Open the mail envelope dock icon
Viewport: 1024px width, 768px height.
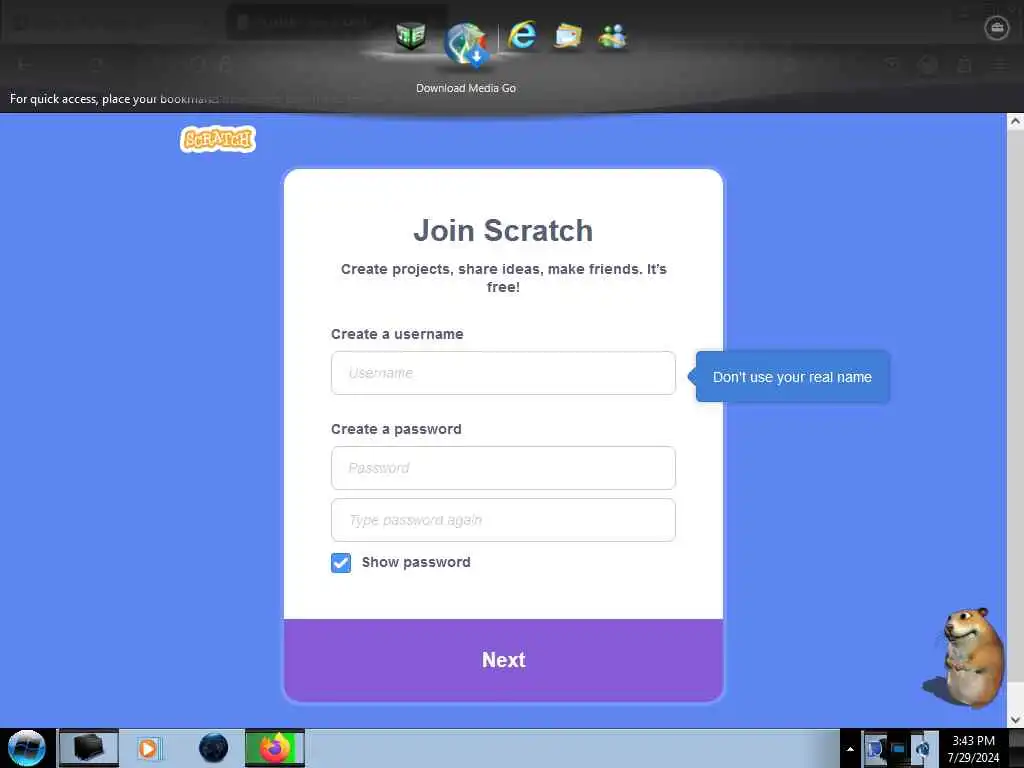click(568, 37)
